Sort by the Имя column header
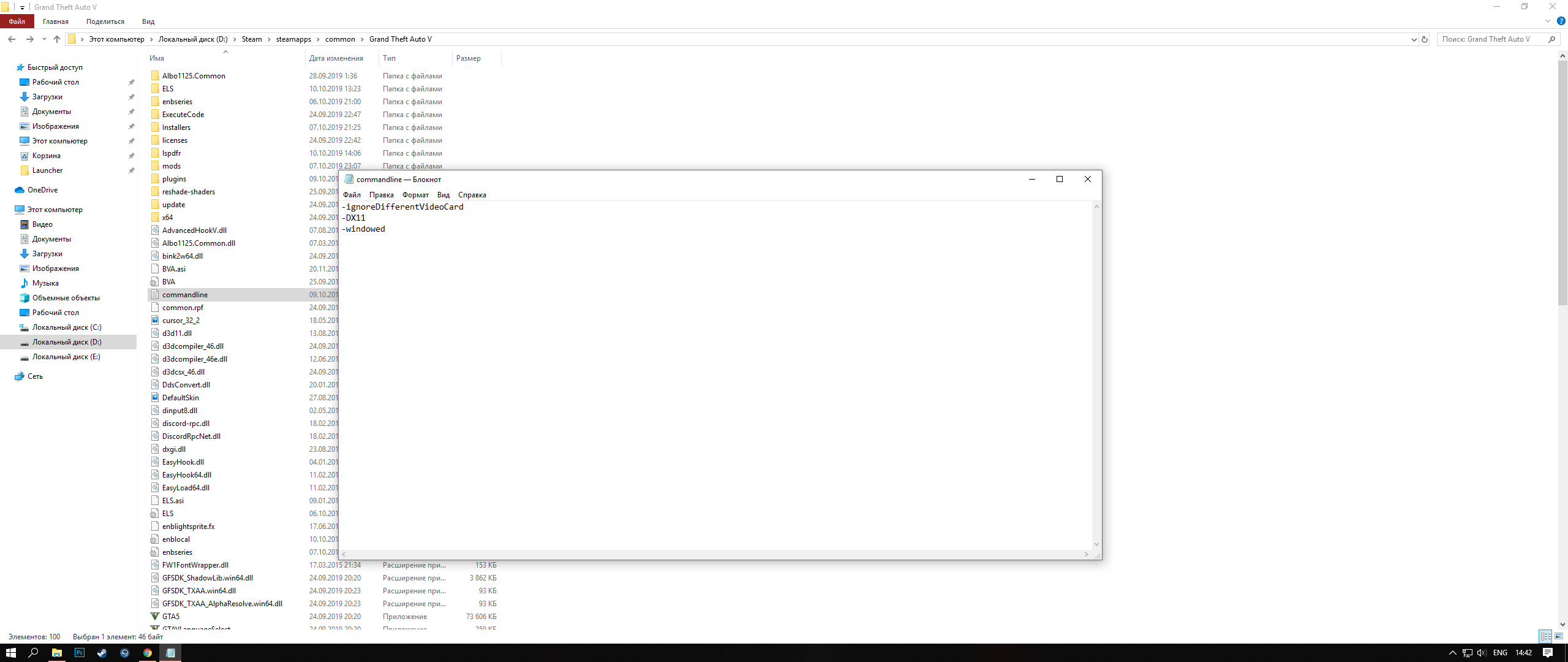Image resolution: width=1568 pixels, height=662 pixels. [157, 58]
